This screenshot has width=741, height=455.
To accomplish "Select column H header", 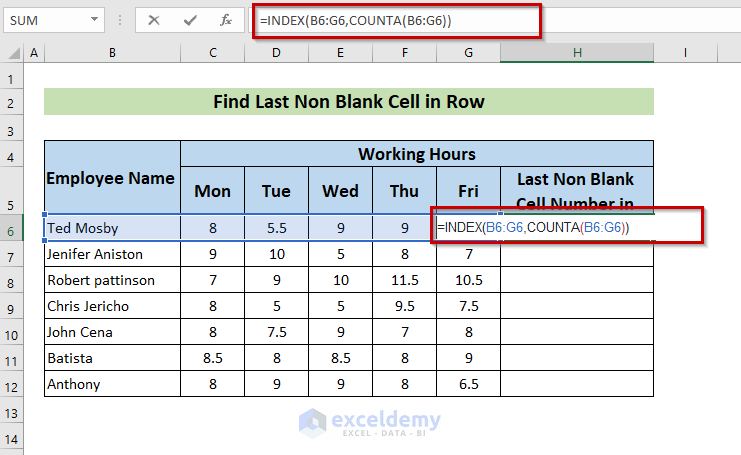I will 577,53.
